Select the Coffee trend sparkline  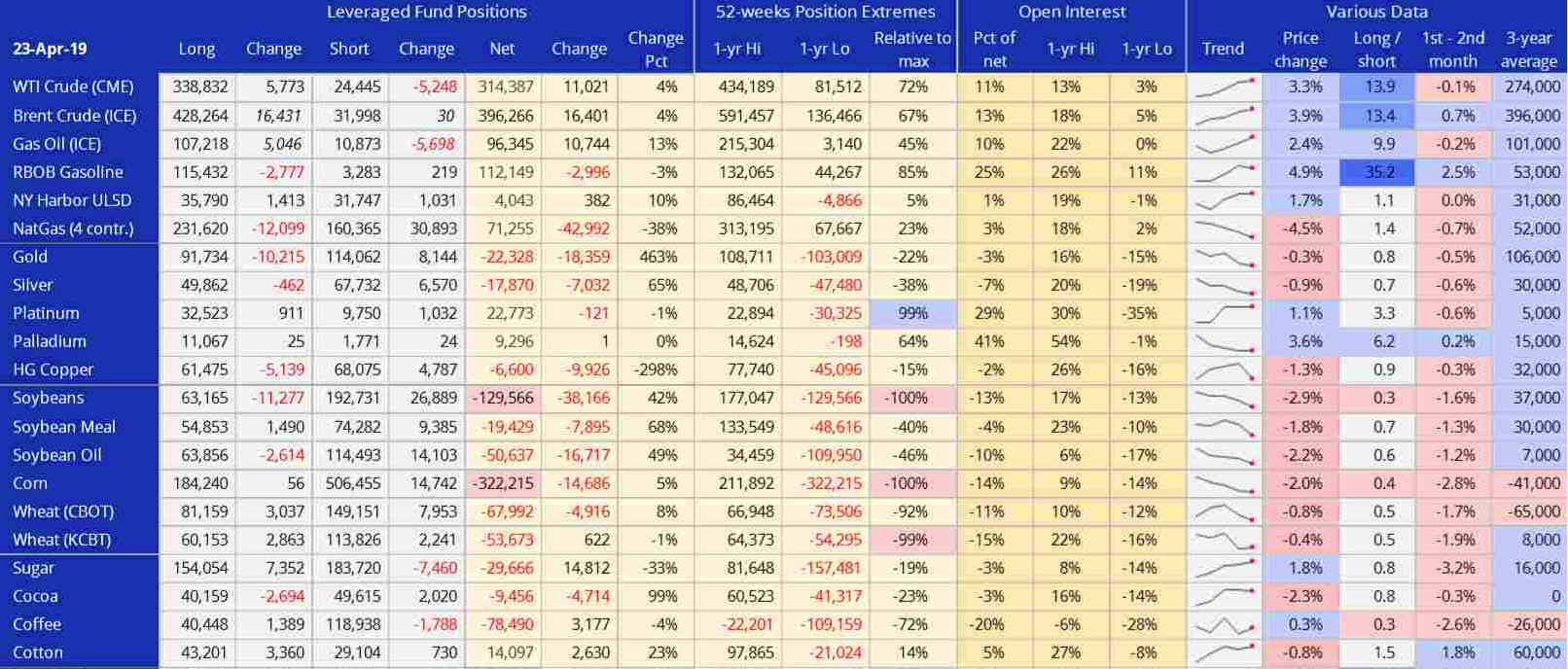click(1224, 625)
